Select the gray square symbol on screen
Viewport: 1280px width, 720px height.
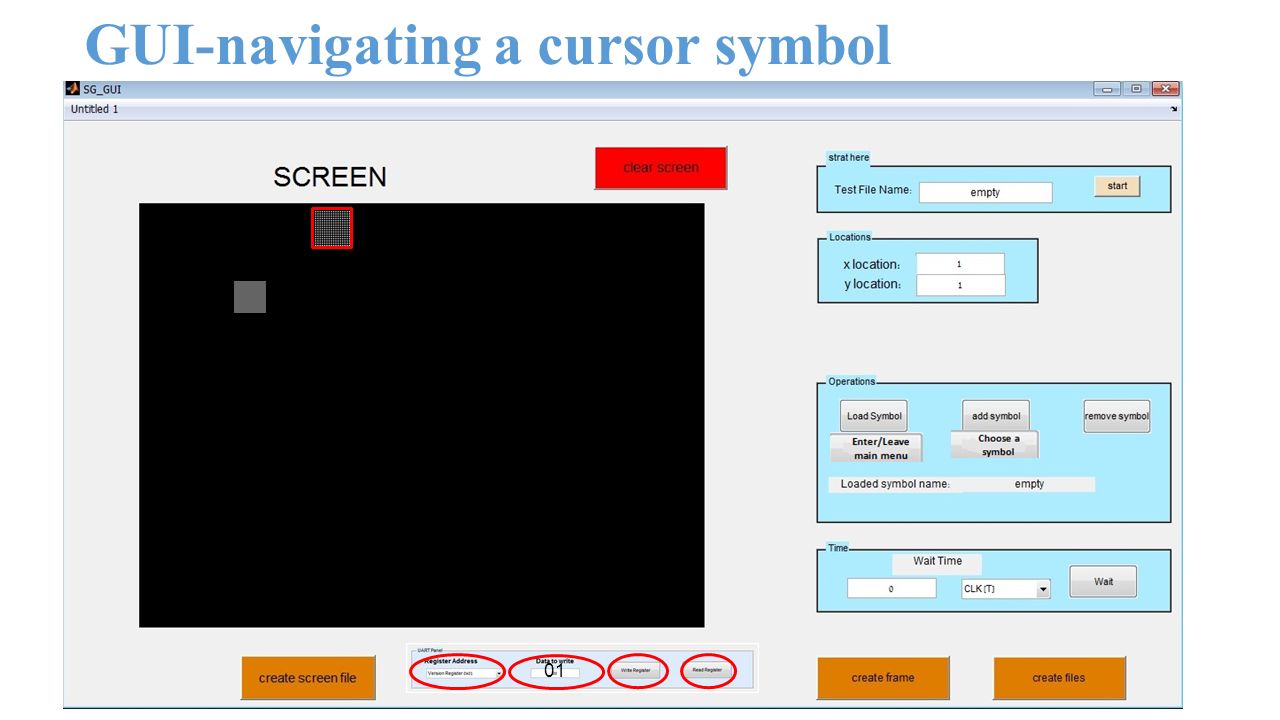pos(250,297)
